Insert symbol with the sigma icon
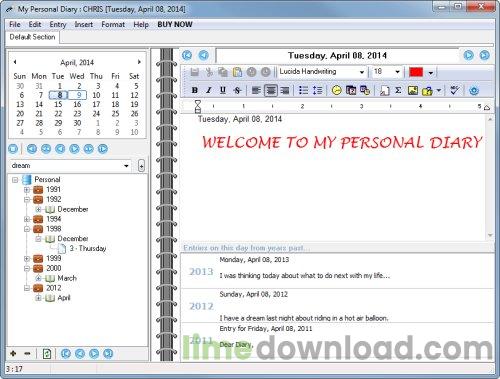This screenshot has width=500, height=379. [x=398, y=90]
